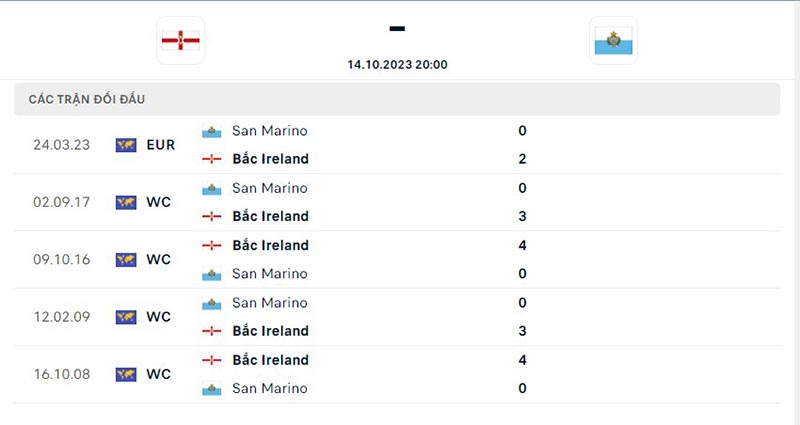The width and height of the screenshot is (800, 425).
Task: Click the San Marino flag in the header
Action: point(613,41)
